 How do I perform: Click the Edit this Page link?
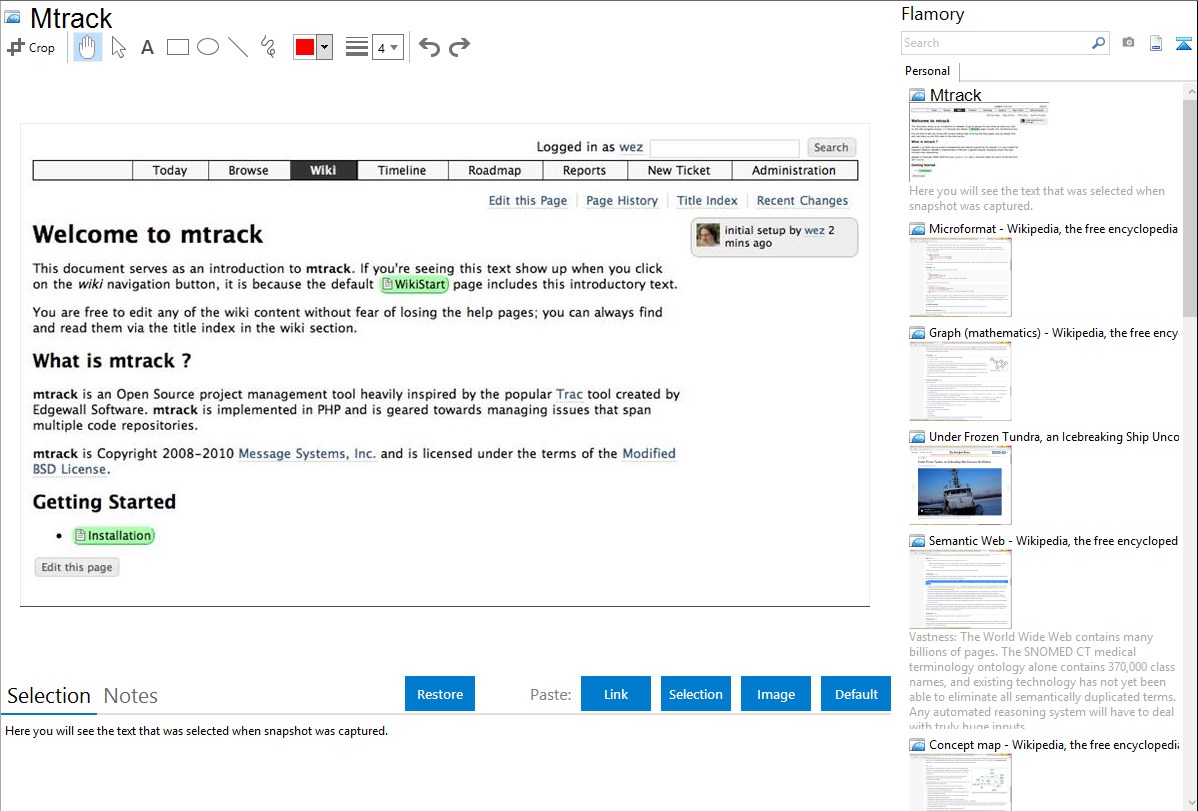click(x=528, y=201)
